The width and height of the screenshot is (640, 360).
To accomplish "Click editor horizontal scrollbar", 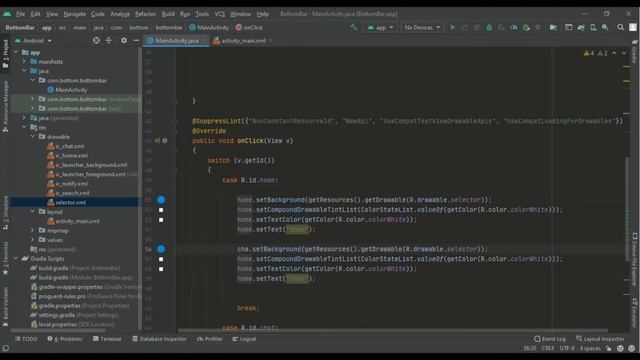I will click(x=392, y=331).
